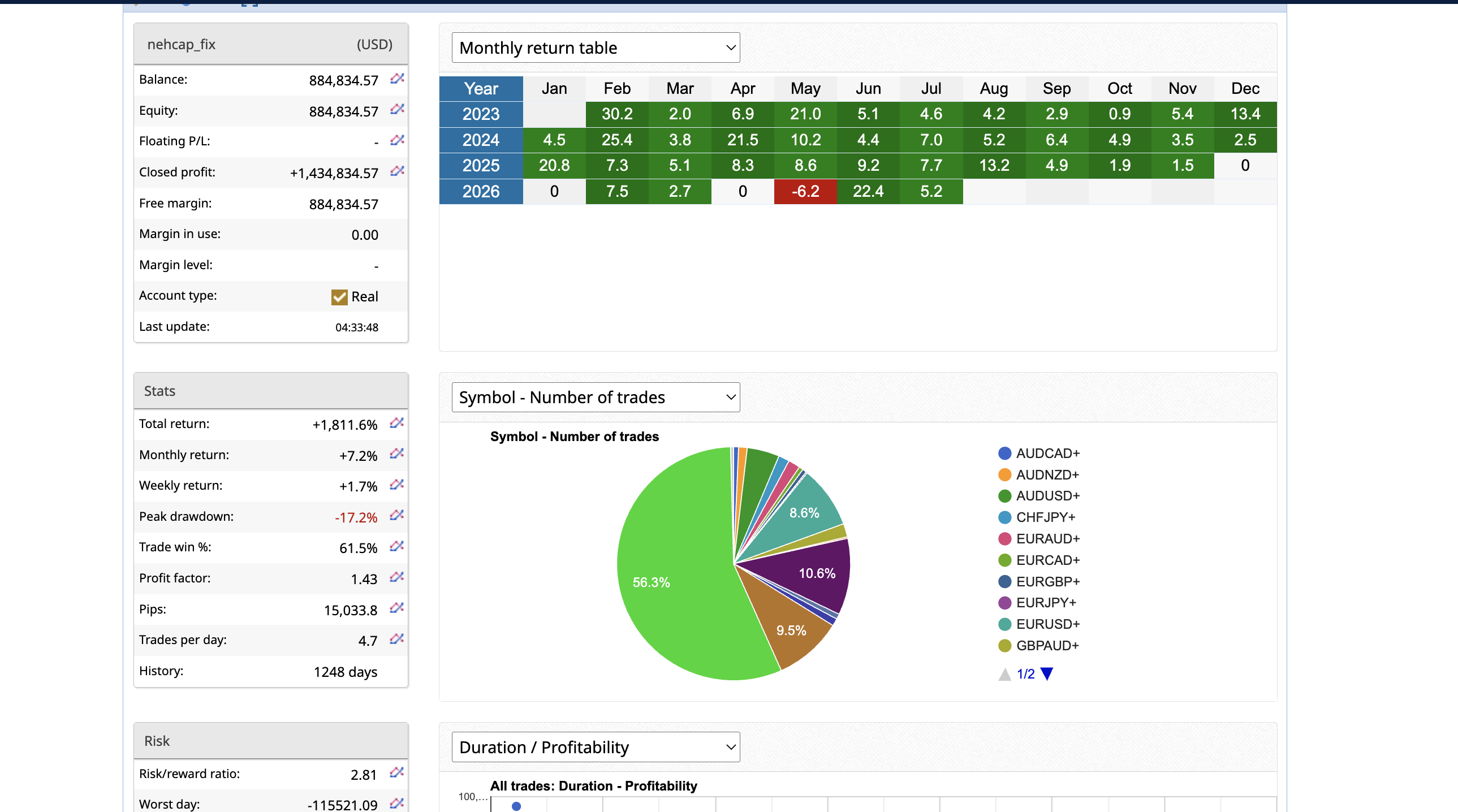Open the chart icon beside Pips
1458x812 pixels.
[397, 608]
